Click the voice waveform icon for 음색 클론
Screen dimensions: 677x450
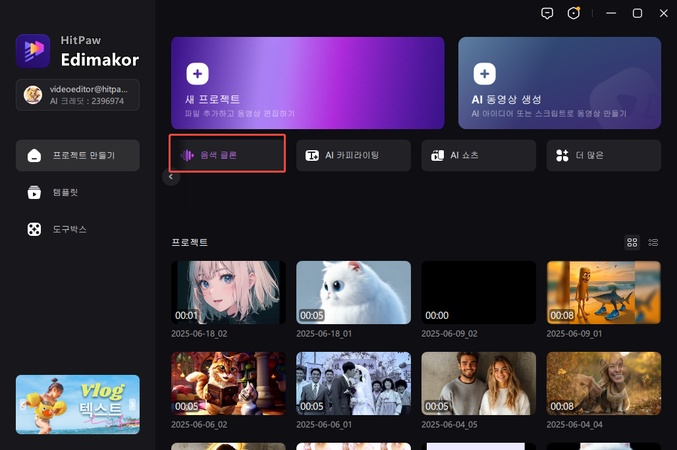[x=187, y=155]
